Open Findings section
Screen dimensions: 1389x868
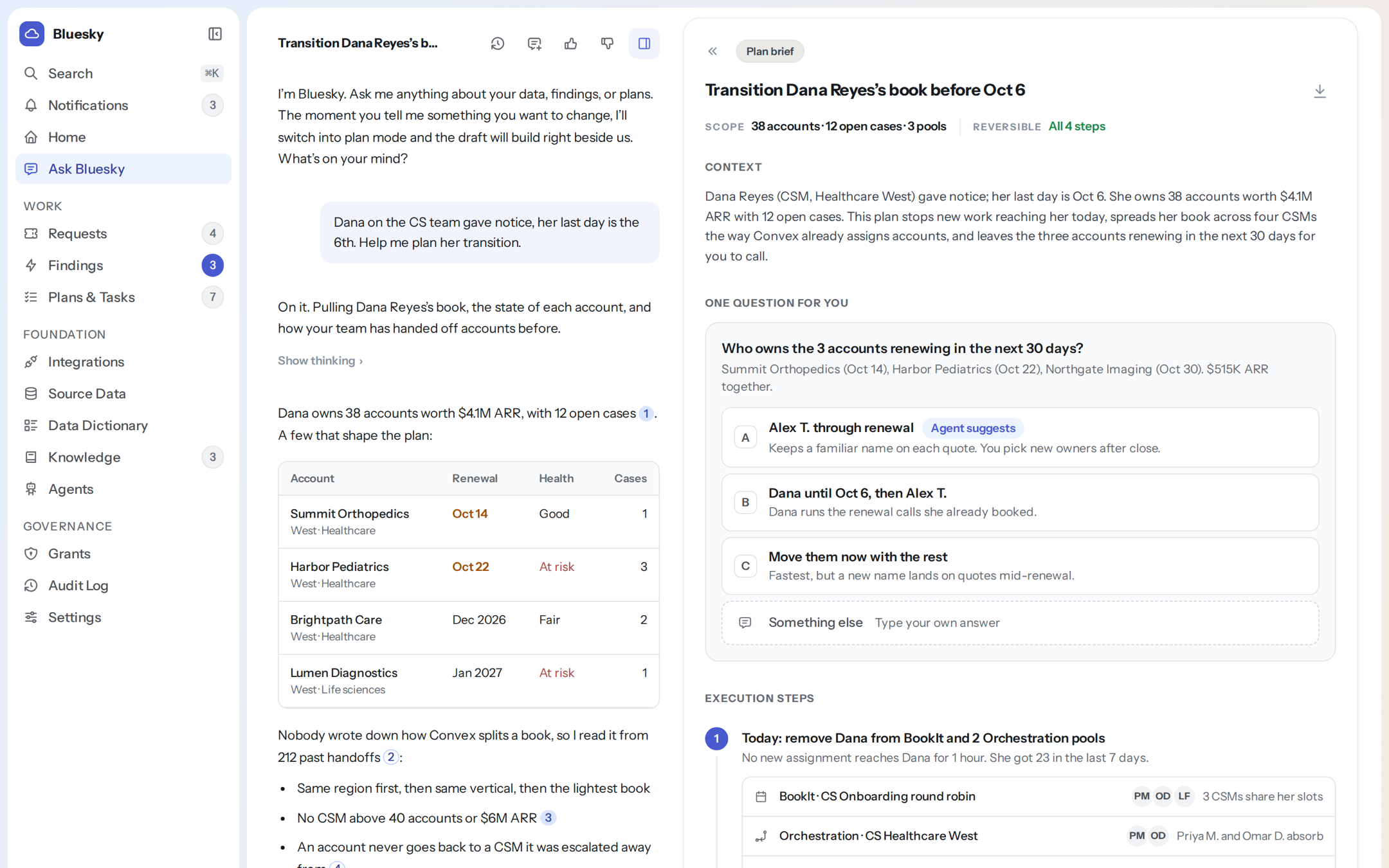coord(123,265)
